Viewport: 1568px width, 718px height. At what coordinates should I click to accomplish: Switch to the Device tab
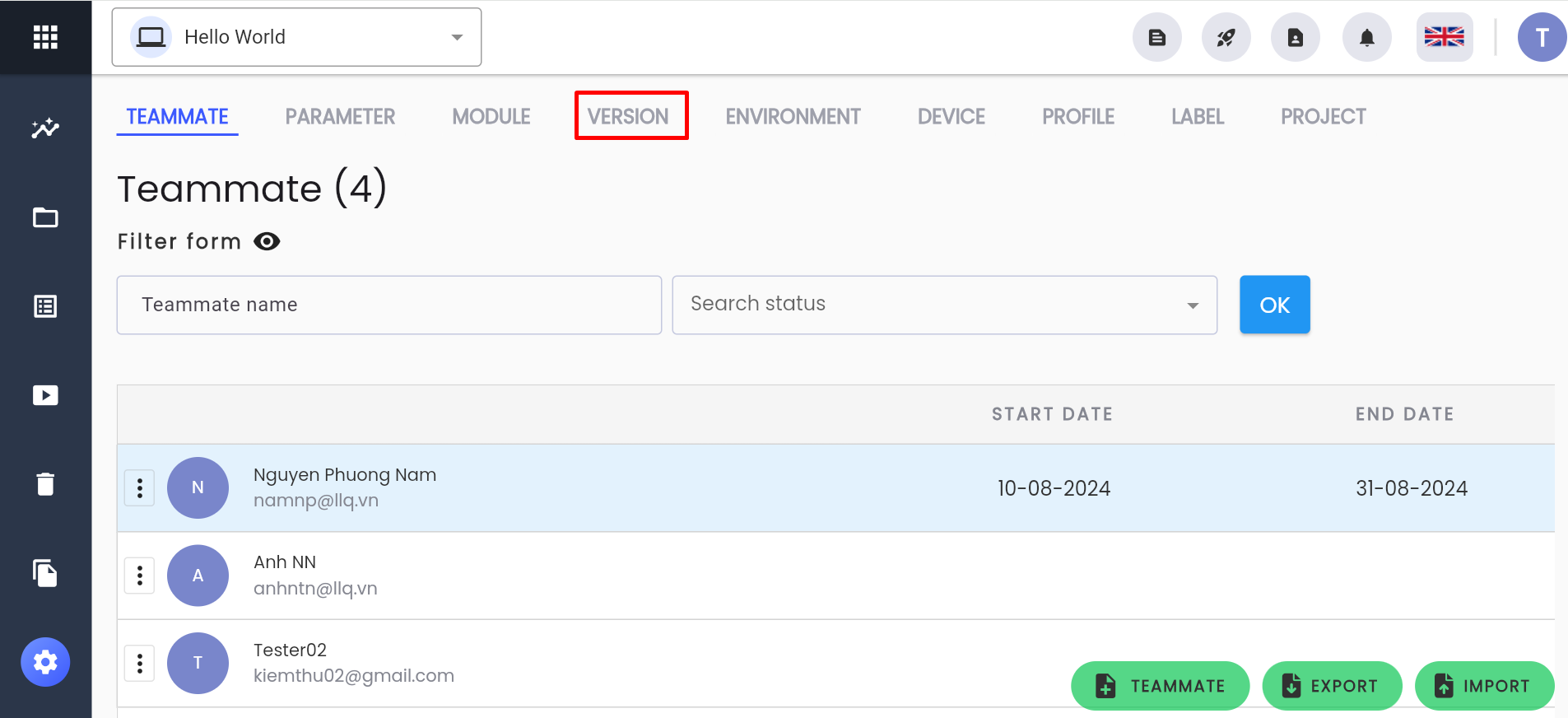pos(952,117)
